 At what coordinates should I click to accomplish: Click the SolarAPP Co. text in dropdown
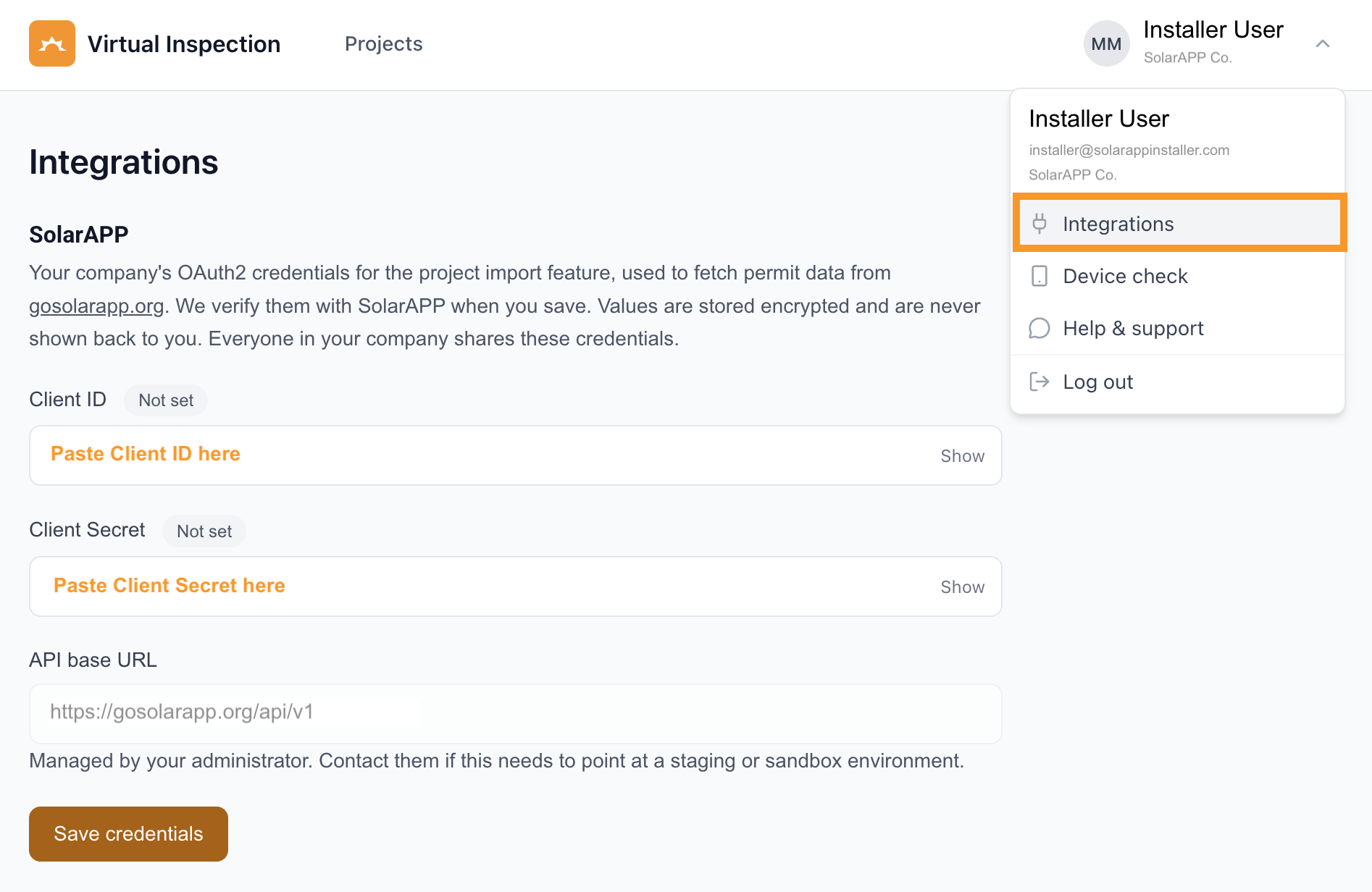(1073, 174)
